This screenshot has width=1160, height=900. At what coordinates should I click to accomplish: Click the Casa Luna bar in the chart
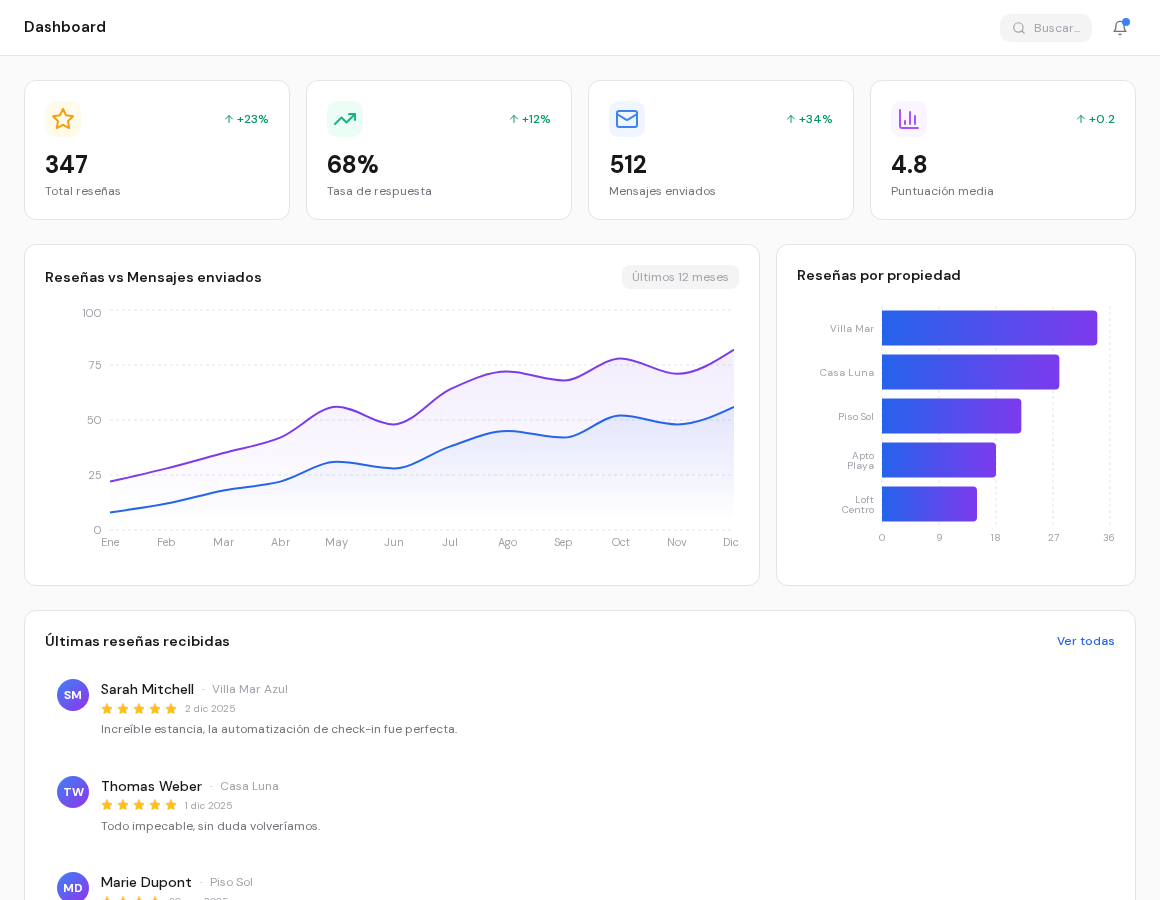(x=969, y=372)
